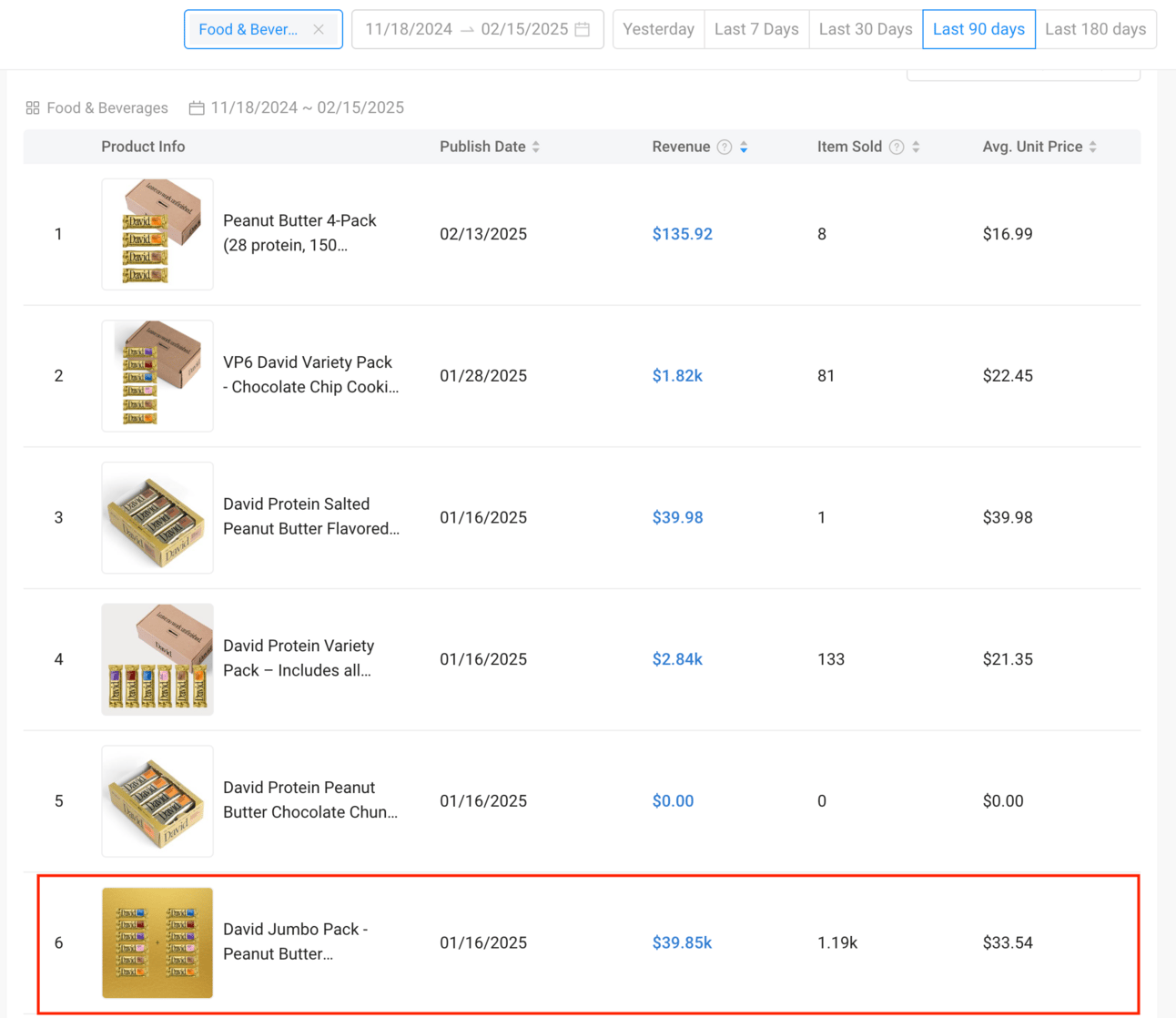Remove the Food & Beverages filter tag
Screen dimensions: 1176x1018
pos(319,29)
